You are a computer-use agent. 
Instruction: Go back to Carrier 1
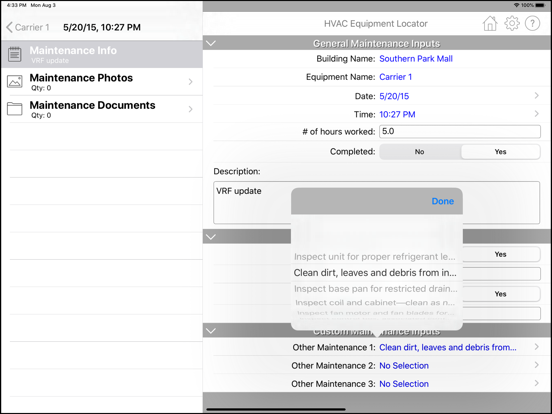point(28,27)
